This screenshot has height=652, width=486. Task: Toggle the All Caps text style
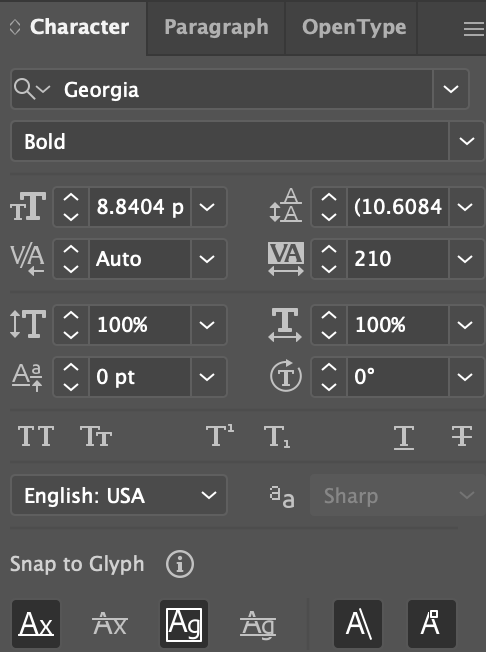[36, 436]
